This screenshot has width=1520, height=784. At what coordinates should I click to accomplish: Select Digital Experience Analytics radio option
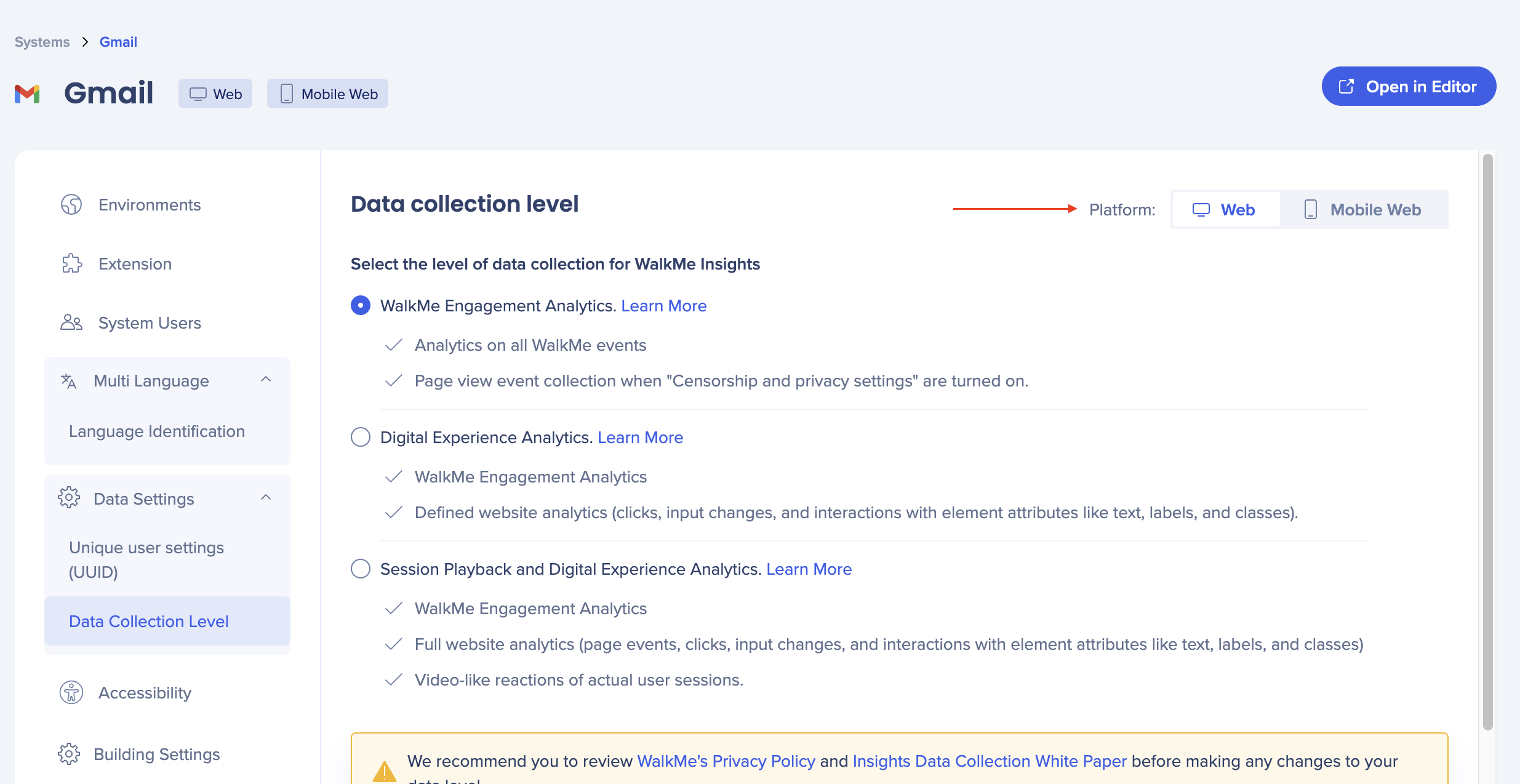click(x=361, y=437)
